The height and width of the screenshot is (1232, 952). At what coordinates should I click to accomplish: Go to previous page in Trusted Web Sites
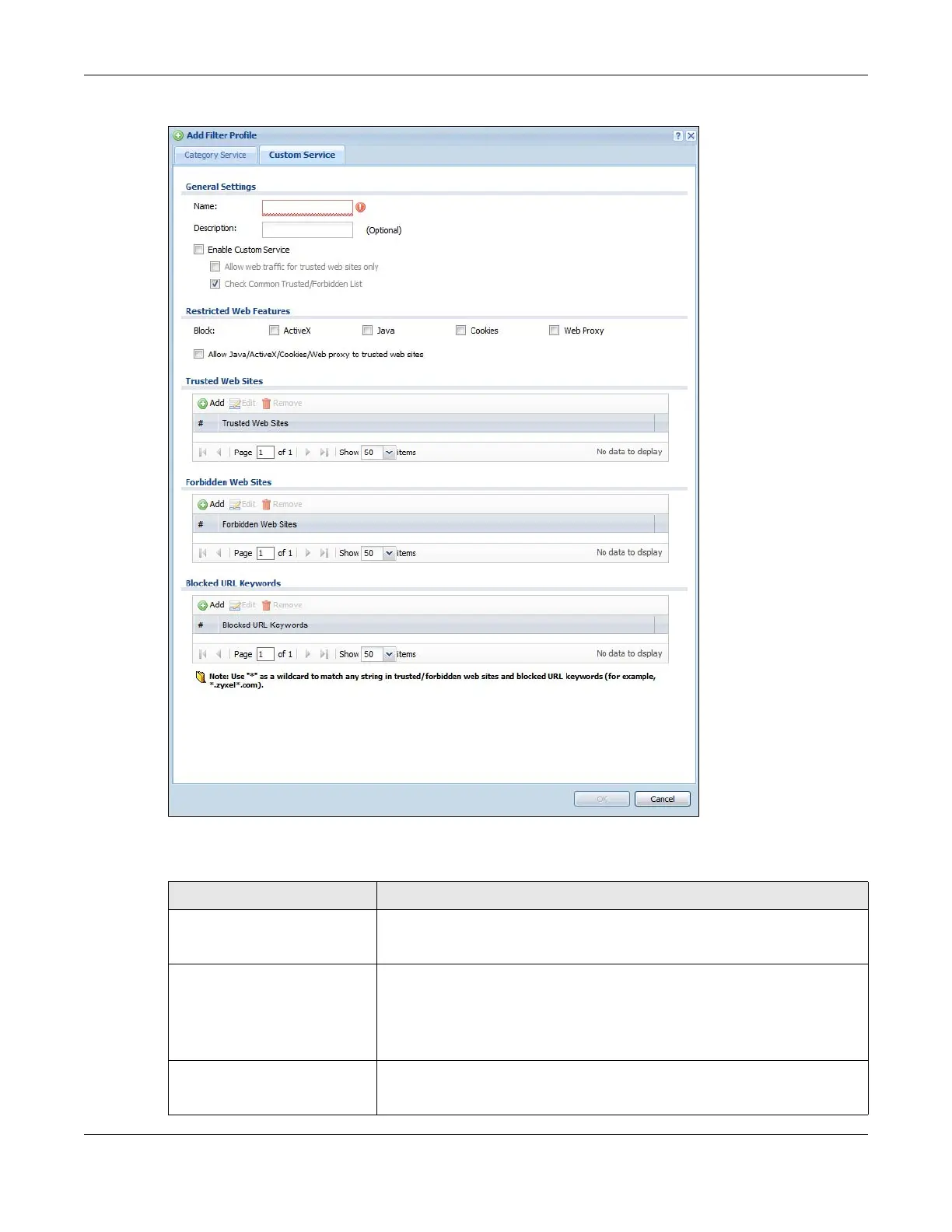pyautogui.click(x=219, y=452)
